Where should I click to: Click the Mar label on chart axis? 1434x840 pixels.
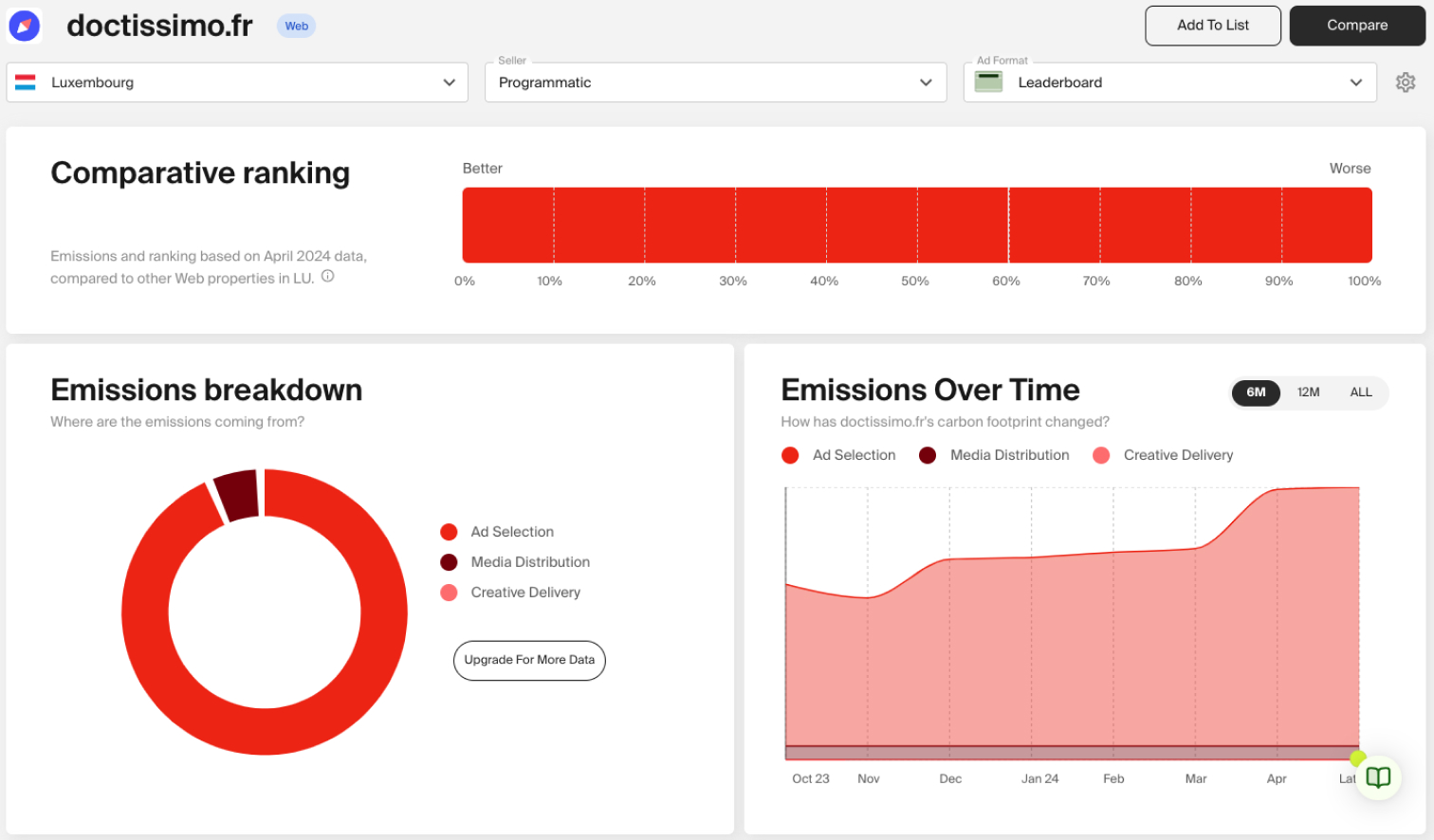coord(1196,778)
